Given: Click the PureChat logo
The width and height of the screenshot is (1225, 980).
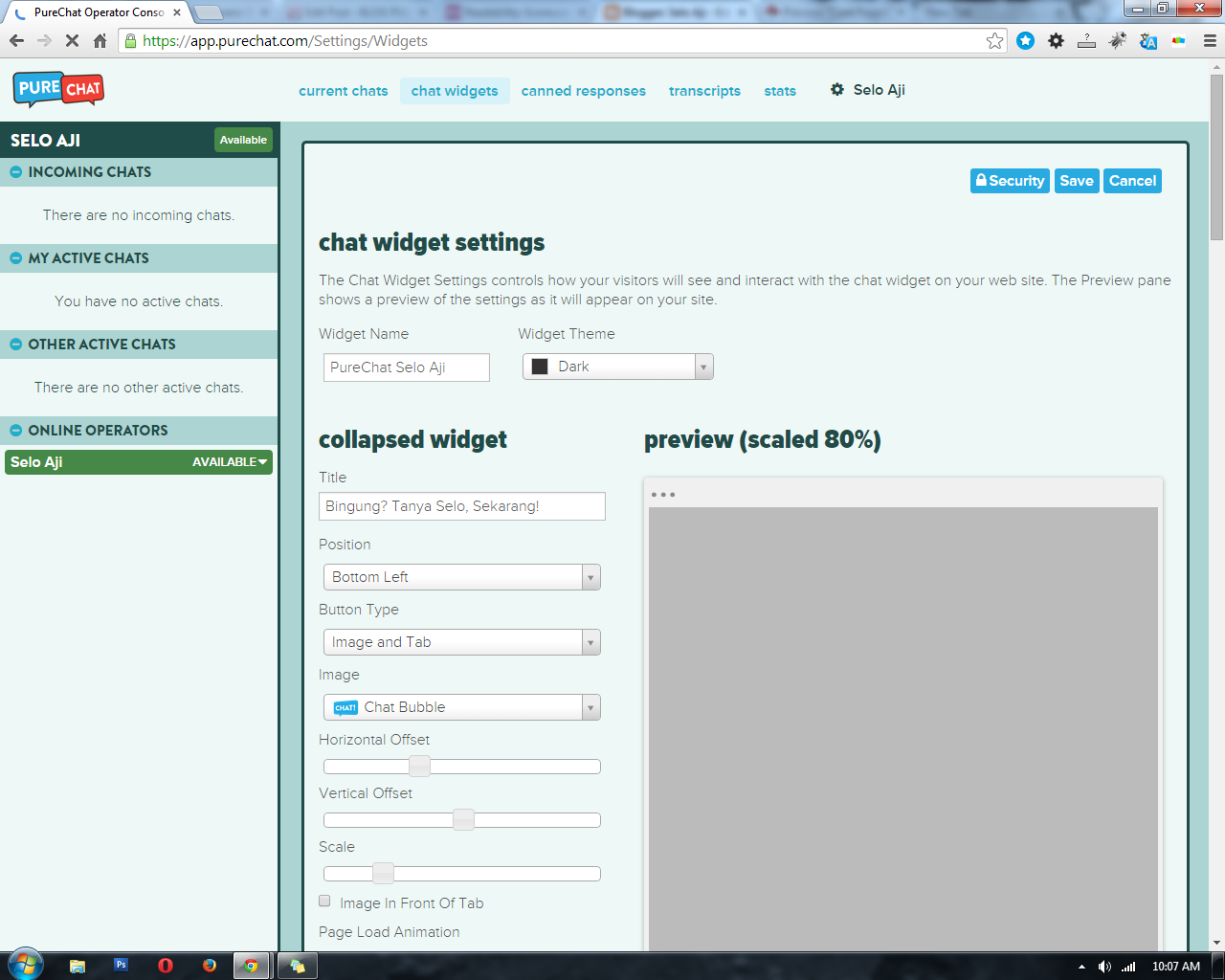Looking at the screenshot, I should coord(58,90).
